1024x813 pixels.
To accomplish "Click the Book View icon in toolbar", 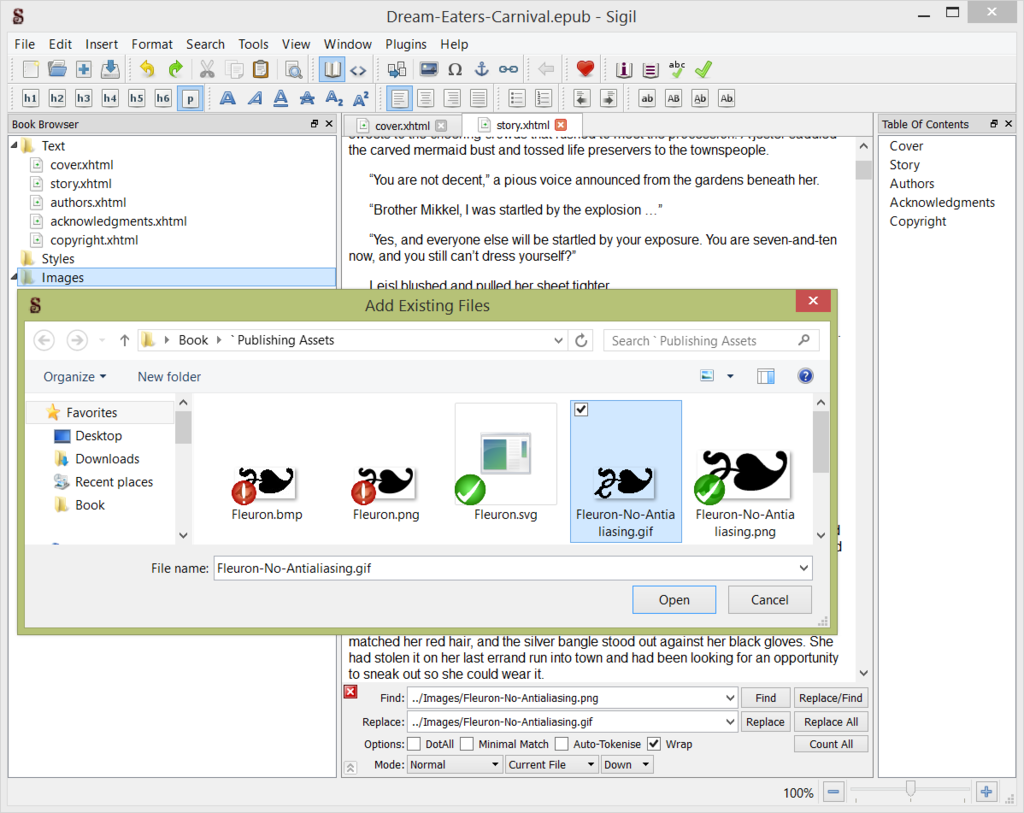I will [331, 69].
